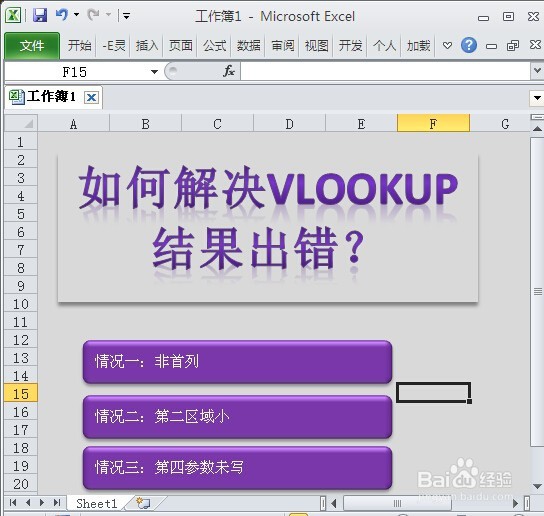Click the vertical scrollbar down arrow
The height and width of the screenshot is (516, 544).
(537, 486)
